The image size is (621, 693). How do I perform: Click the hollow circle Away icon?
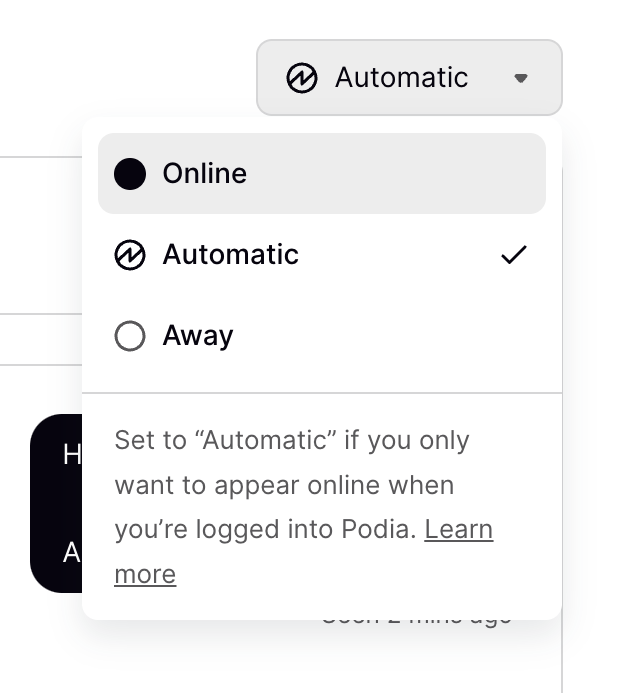coord(130,336)
